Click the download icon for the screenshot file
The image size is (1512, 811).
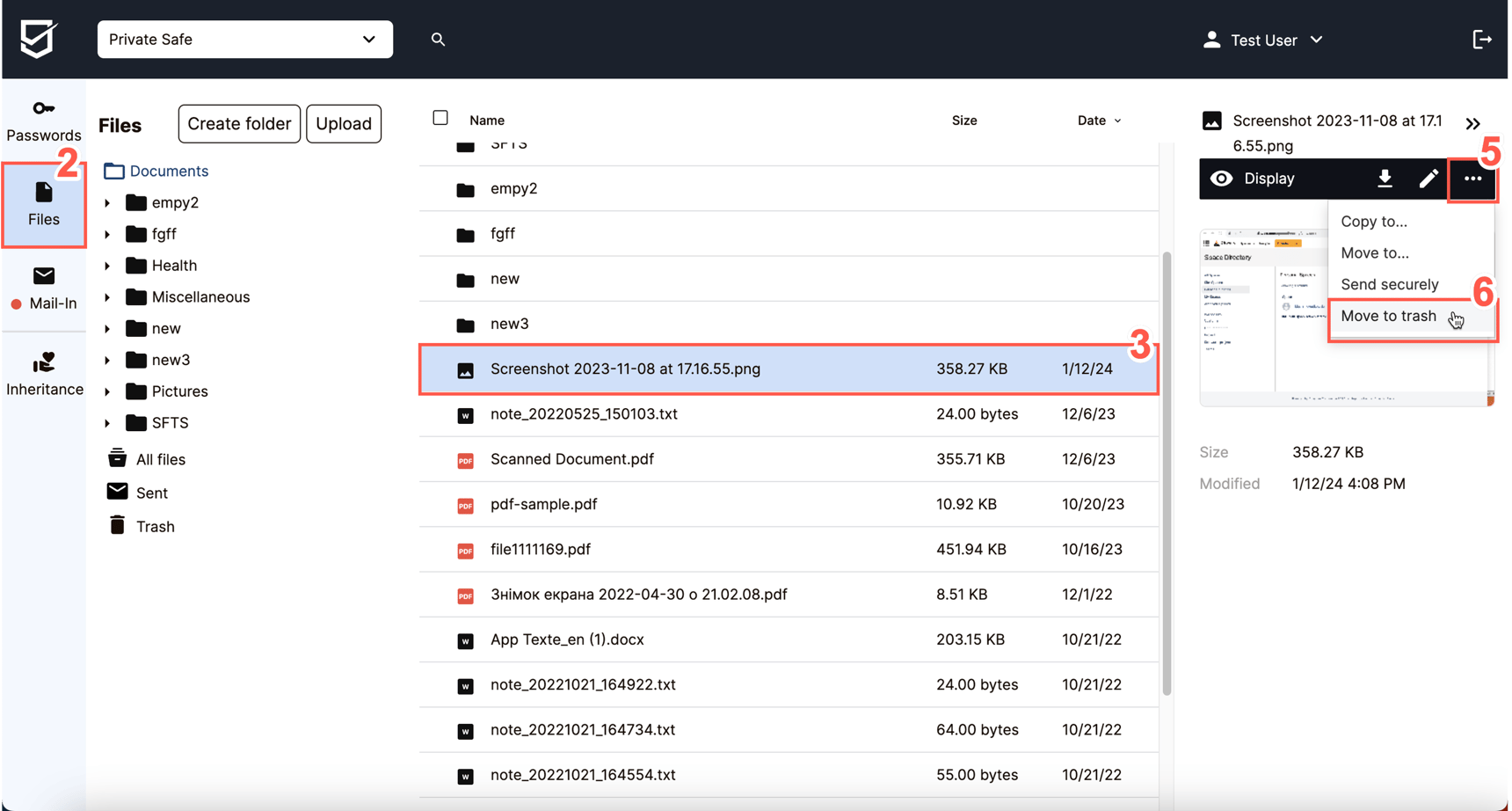click(1385, 179)
